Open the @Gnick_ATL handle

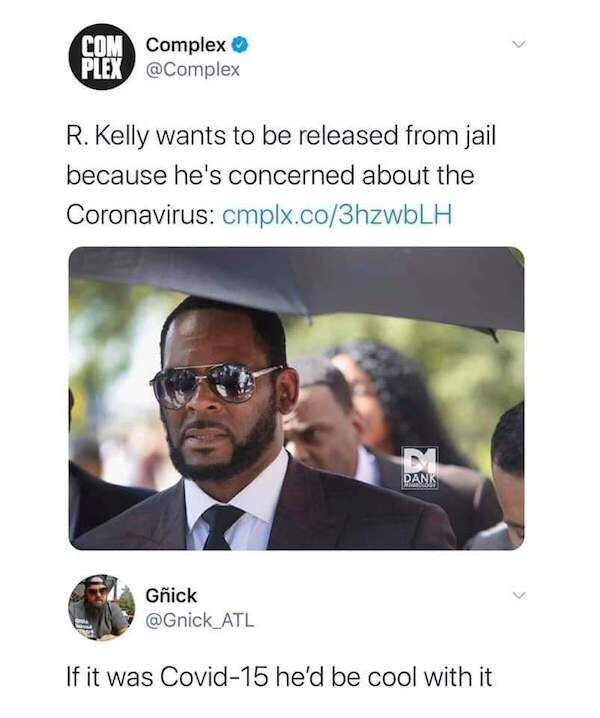pyautogui.click(x=199, y=621)
